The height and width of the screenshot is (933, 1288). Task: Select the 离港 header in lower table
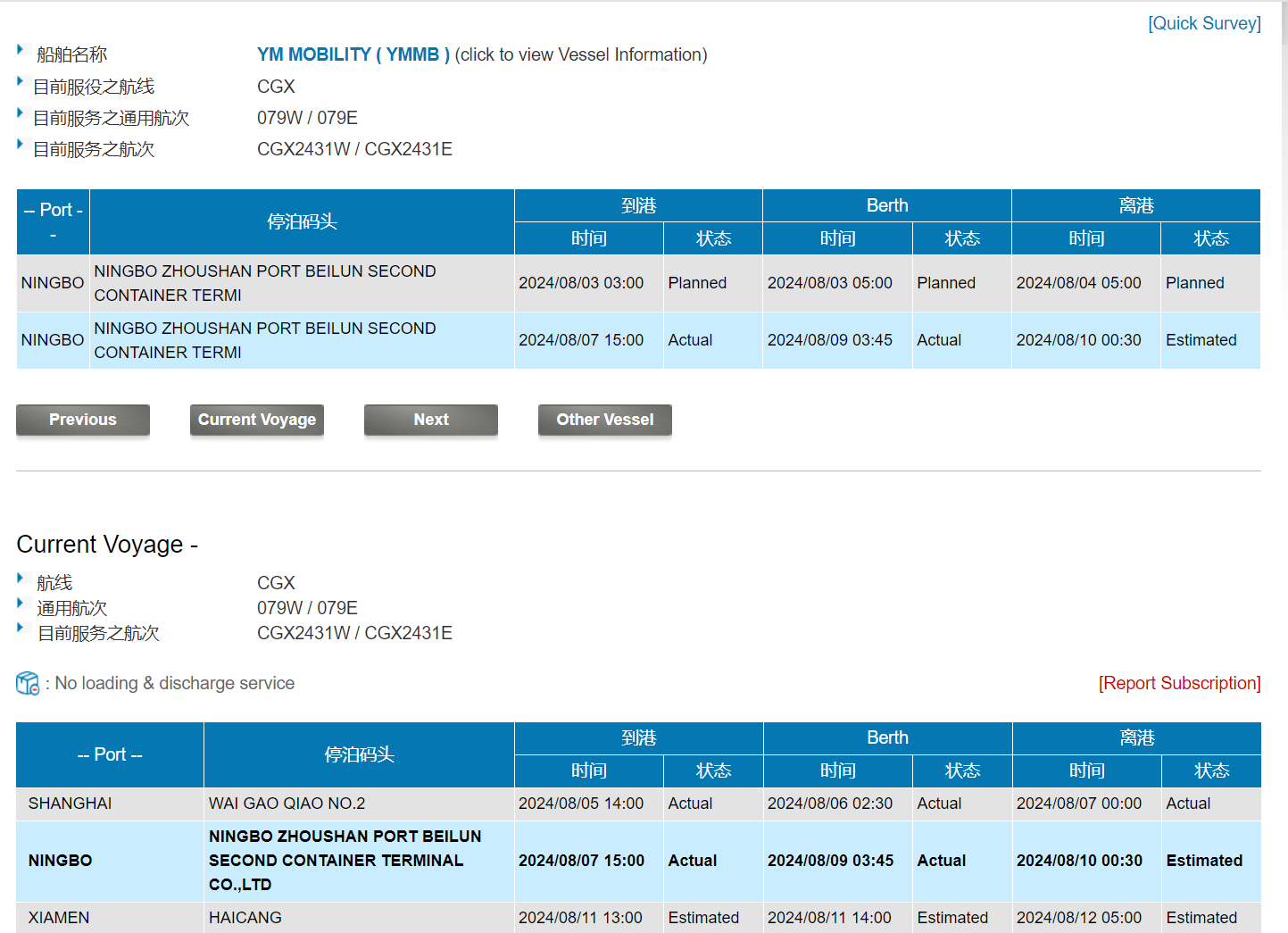pyautogui.click(x=1137, y=738)
